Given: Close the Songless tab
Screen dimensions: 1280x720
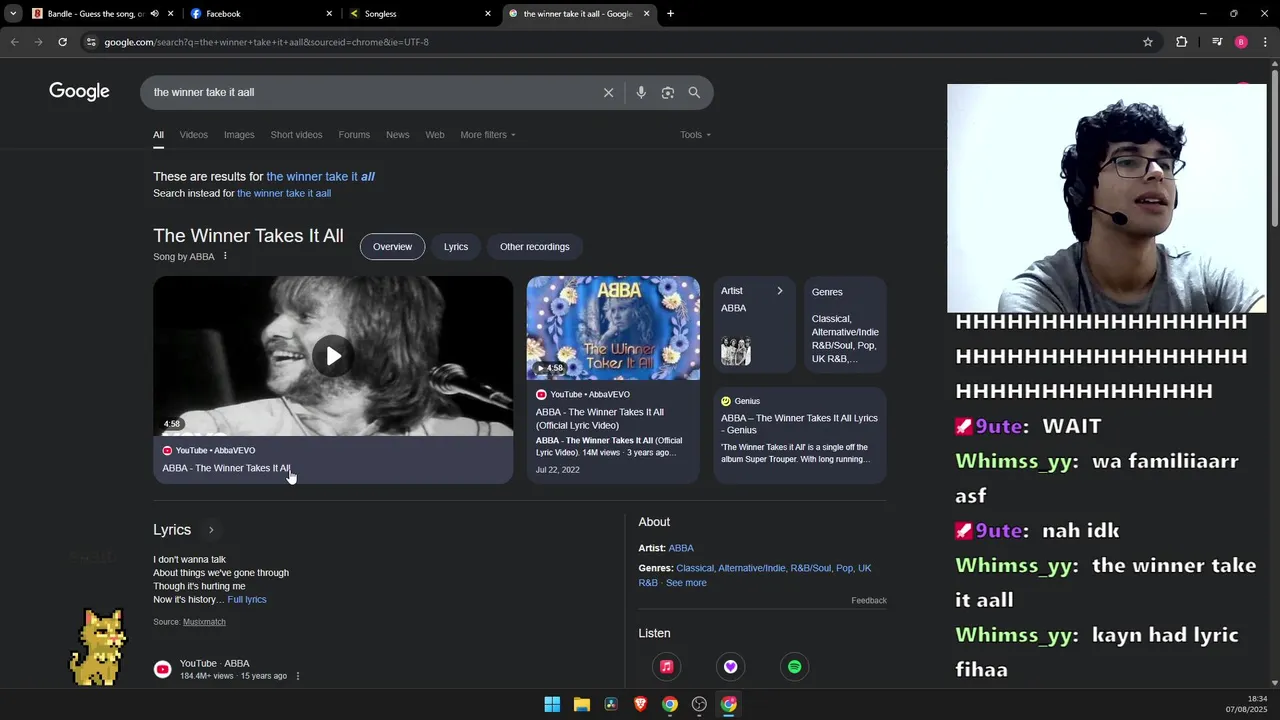Looking at the screenshot, I should pyautogui.click(x=488, y=14).
